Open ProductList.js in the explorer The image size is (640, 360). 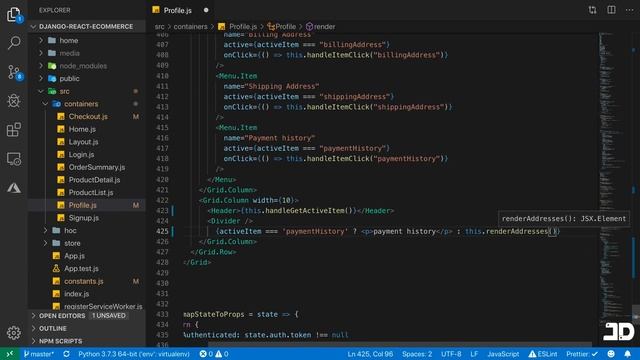point(91,192)
